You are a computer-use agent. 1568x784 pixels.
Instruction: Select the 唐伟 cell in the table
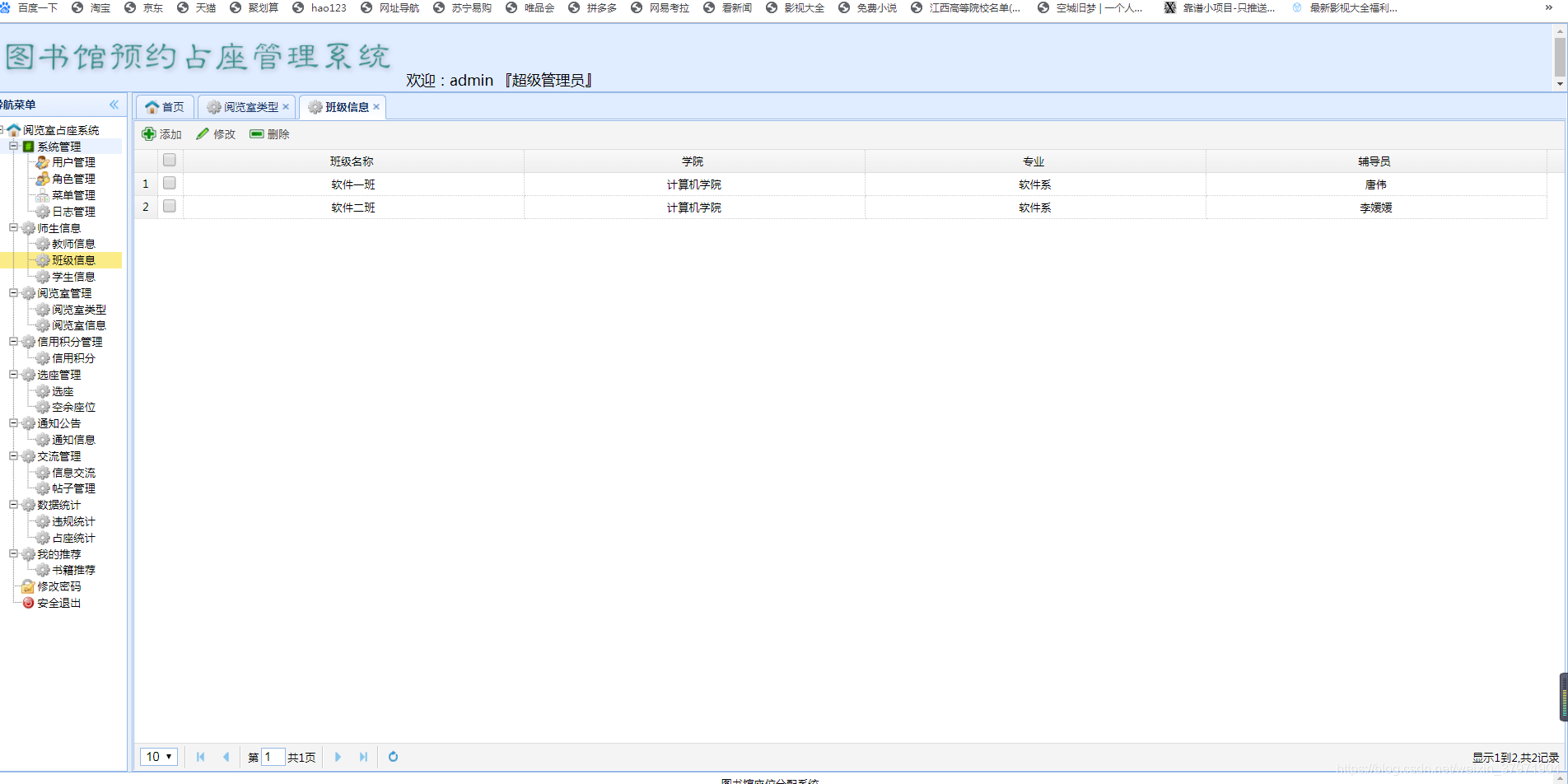[x=1376, y=184]
